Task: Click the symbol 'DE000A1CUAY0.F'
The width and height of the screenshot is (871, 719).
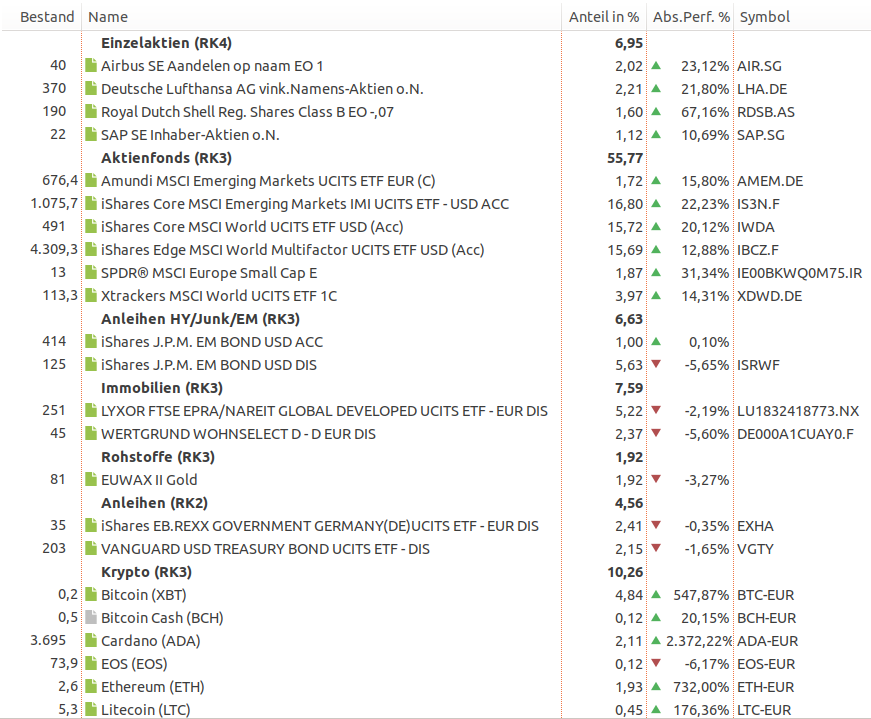Action: click(x=795, y=434)
